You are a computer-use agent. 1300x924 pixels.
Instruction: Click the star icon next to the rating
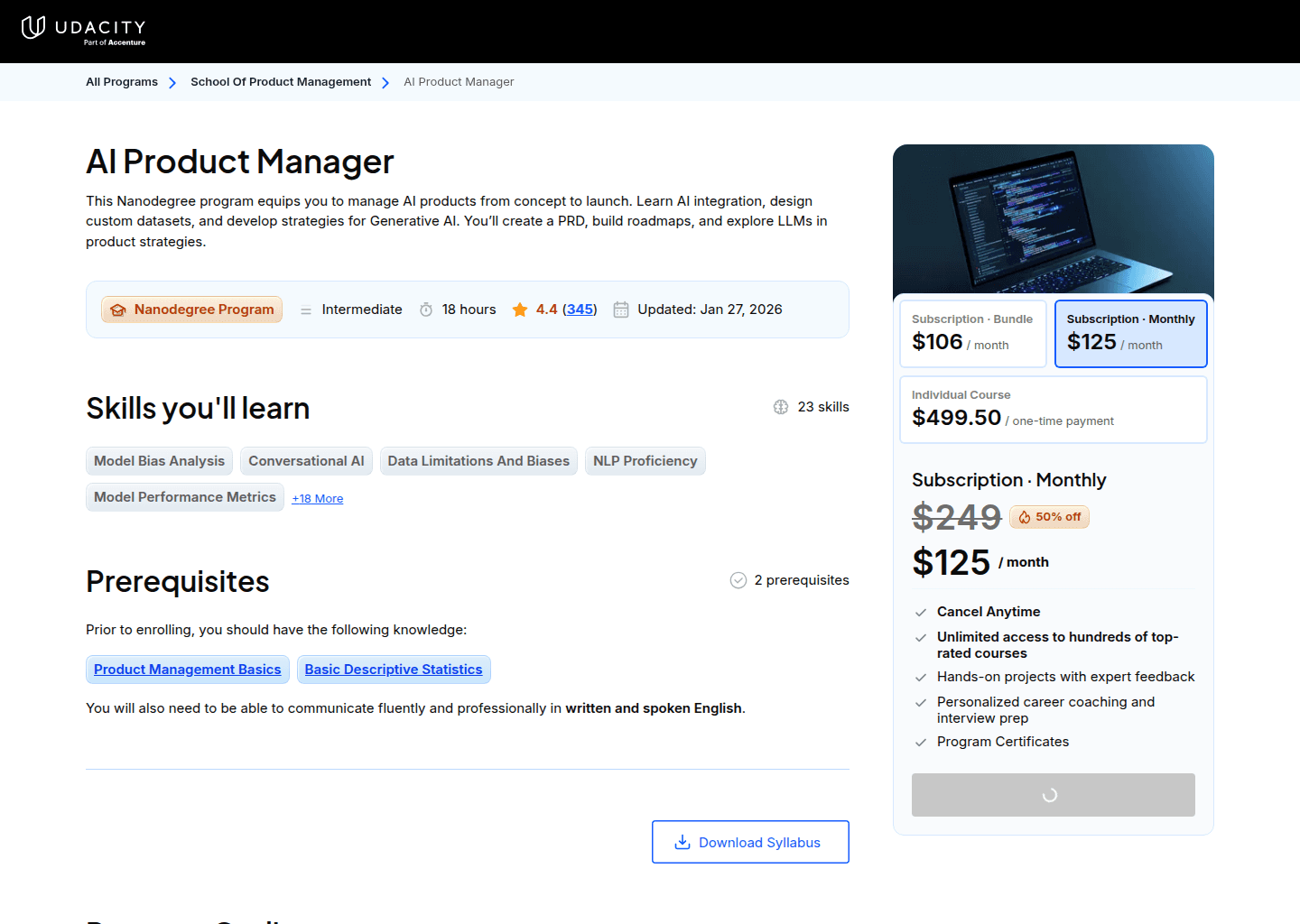520,310
